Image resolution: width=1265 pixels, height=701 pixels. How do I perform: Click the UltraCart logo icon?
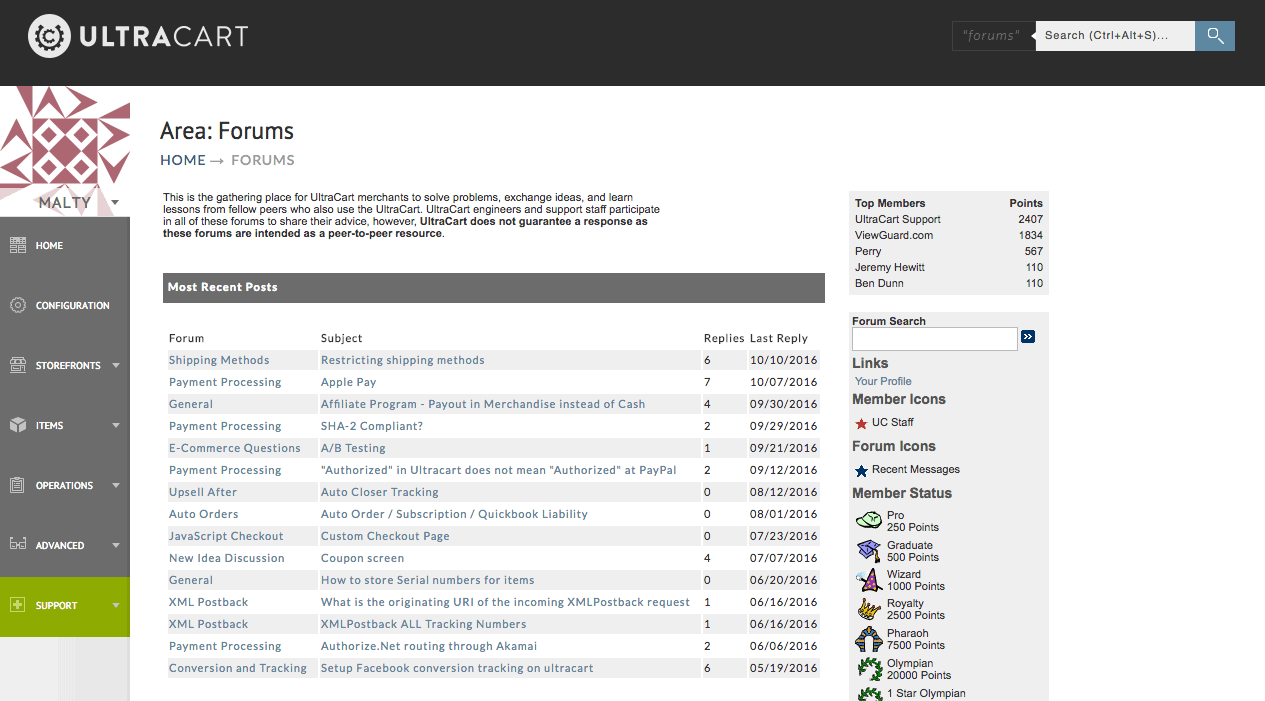(x=49, y=37)
